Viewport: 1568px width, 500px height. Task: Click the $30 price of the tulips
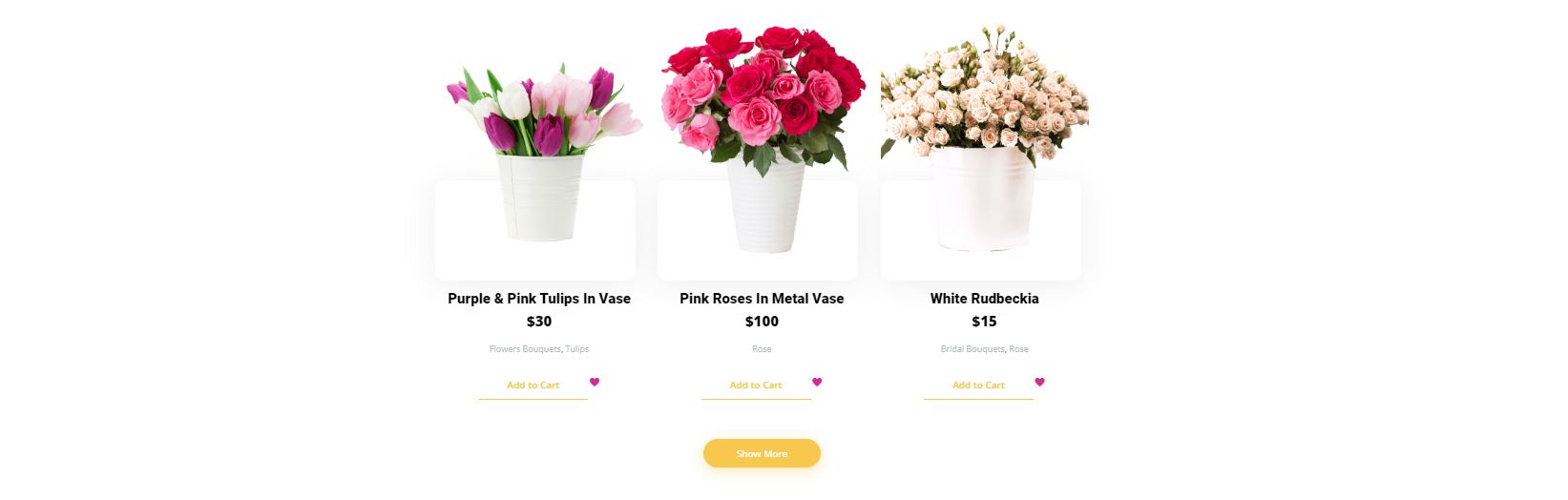click(539, 322)
